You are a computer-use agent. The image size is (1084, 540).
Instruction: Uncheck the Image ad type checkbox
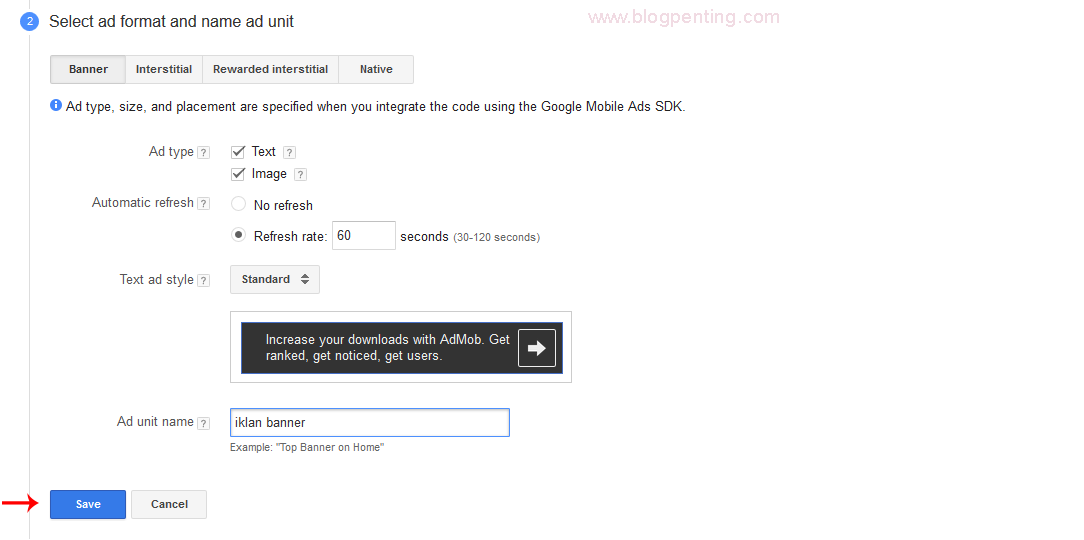[238, 174]
